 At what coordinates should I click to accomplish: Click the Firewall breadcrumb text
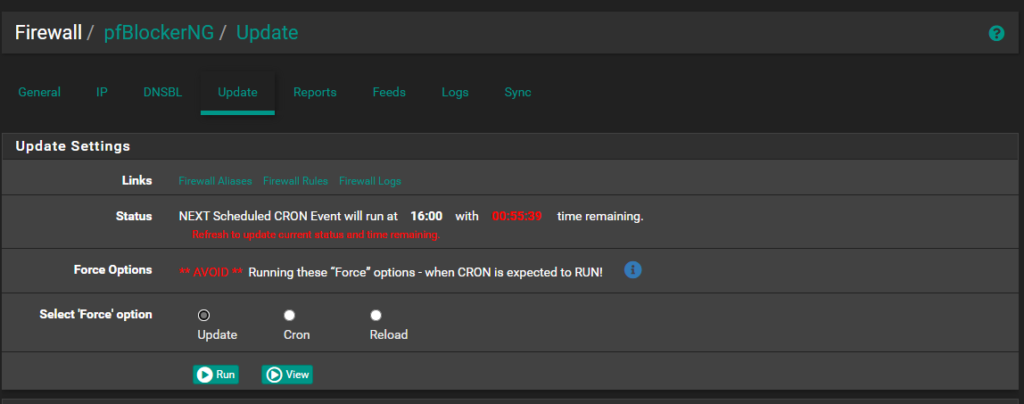(x=48, y=32)
